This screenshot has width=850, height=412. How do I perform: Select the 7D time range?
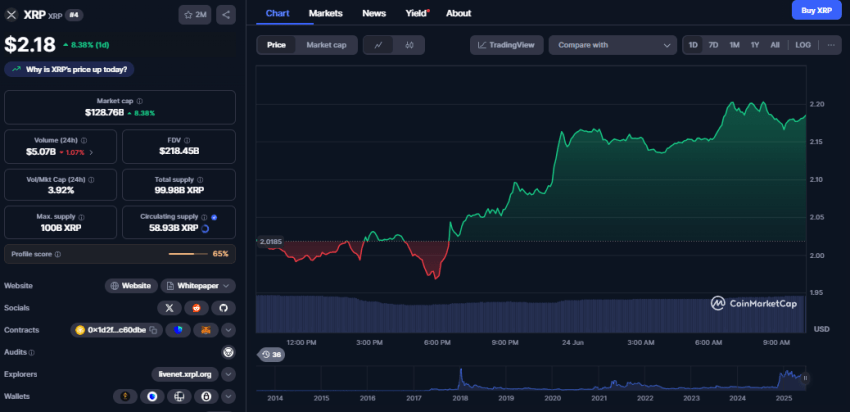pos(713,45)
